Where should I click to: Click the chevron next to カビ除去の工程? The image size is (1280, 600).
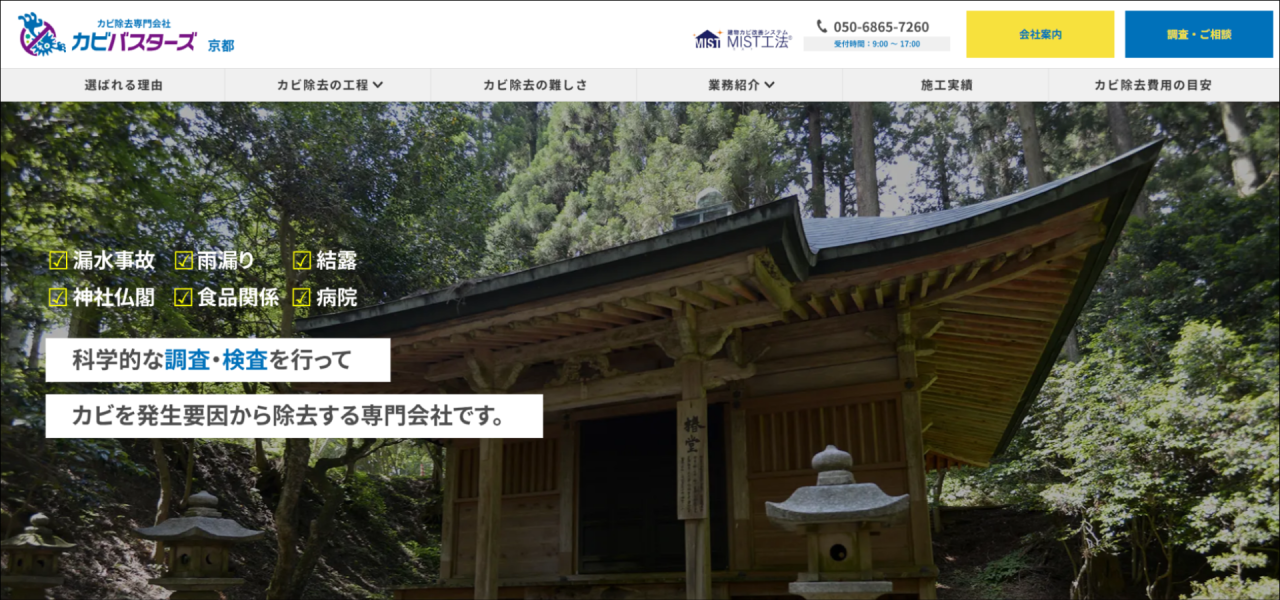pyautogui.click(x=379, y=86)
